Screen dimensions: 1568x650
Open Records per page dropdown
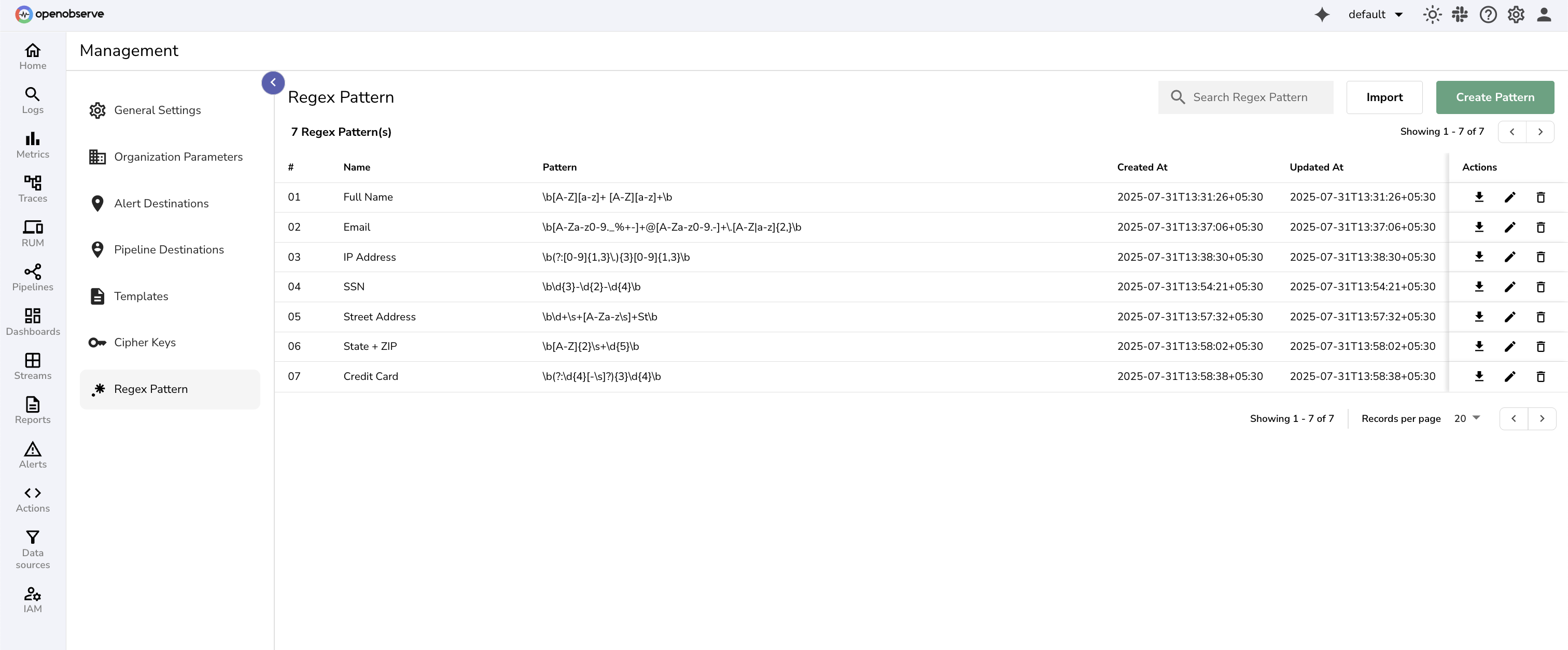(x=1467, y=419)
